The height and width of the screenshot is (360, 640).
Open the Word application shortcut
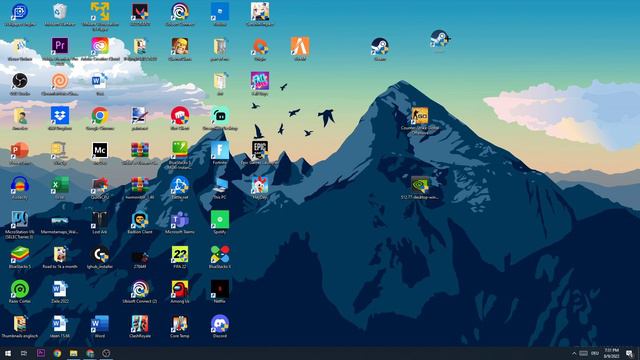point(100,324)
